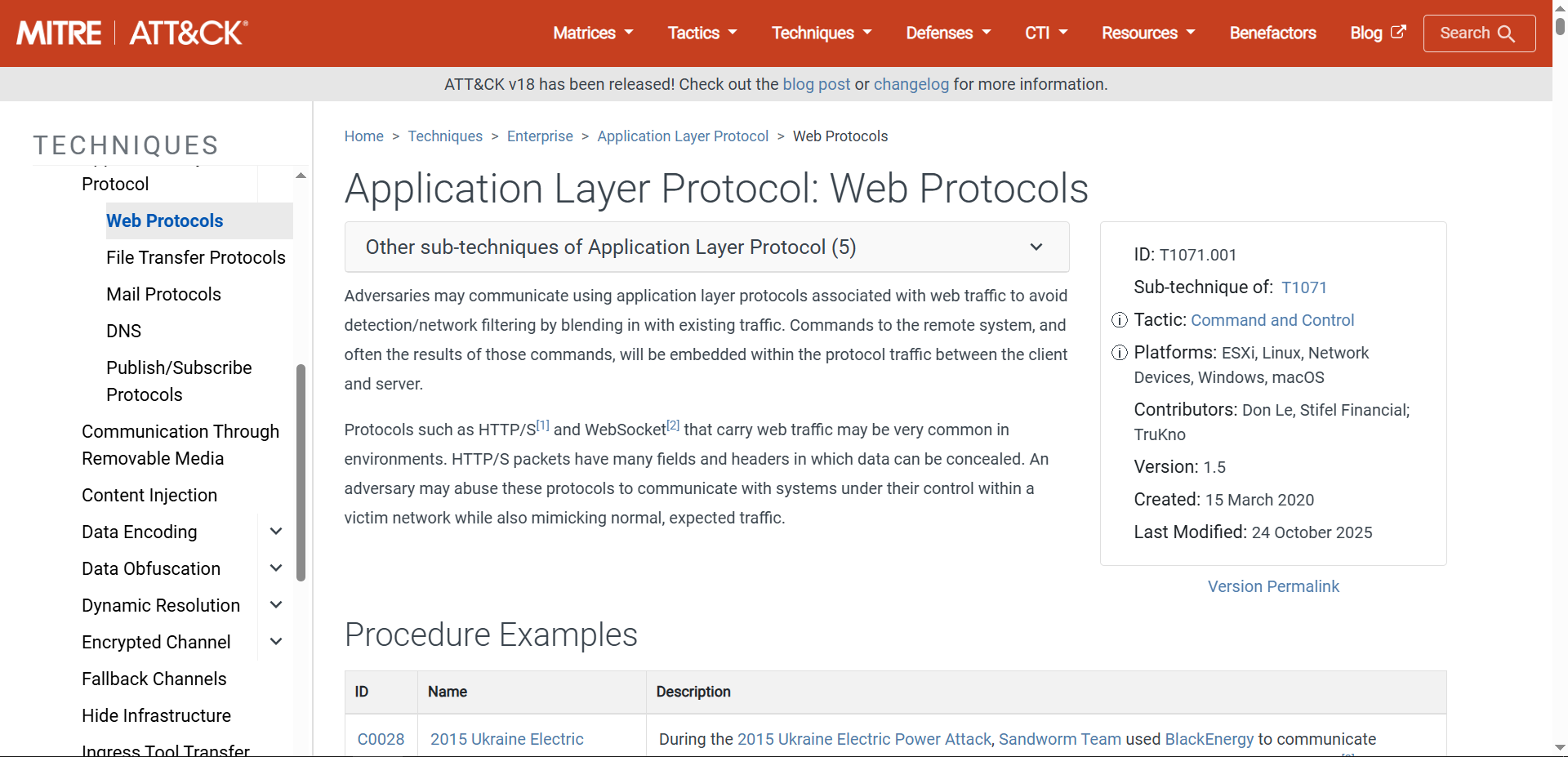Click the info icon beside Platforms

click(1119, 353)
